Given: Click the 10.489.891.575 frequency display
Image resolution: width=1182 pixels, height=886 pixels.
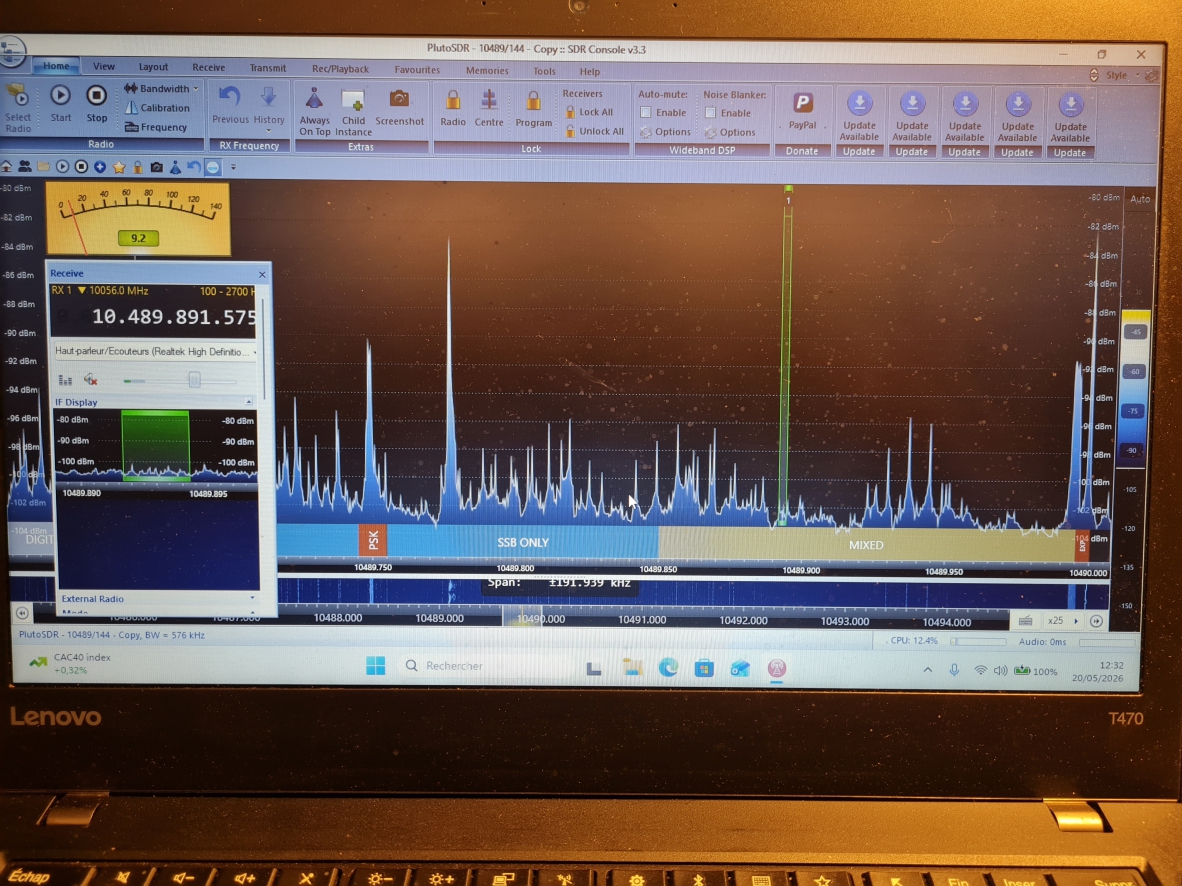Looking at the screenshot, I should [x=173, y=316].
